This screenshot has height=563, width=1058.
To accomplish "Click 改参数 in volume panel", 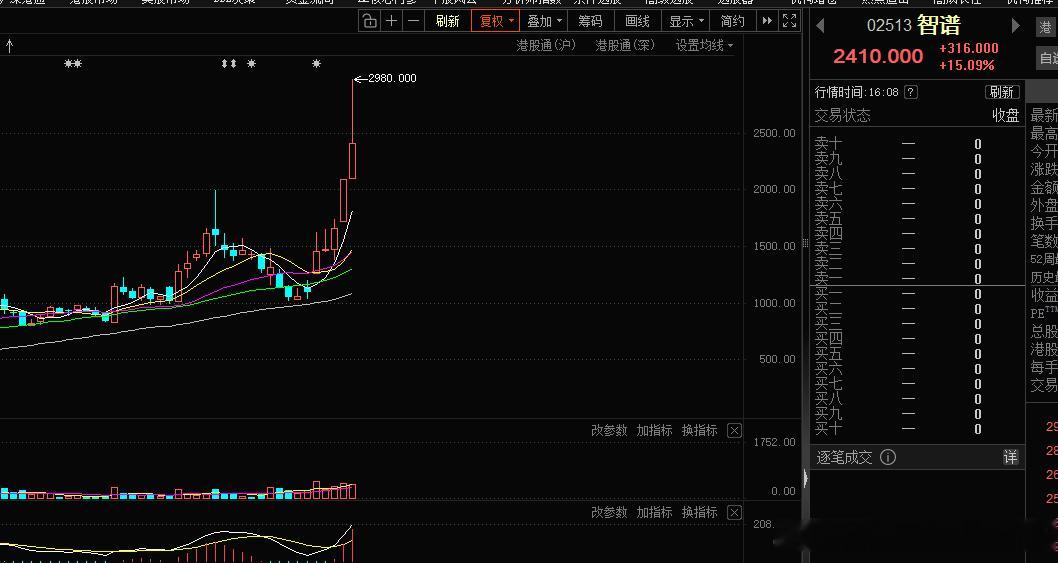I will [x=609, y=430].
